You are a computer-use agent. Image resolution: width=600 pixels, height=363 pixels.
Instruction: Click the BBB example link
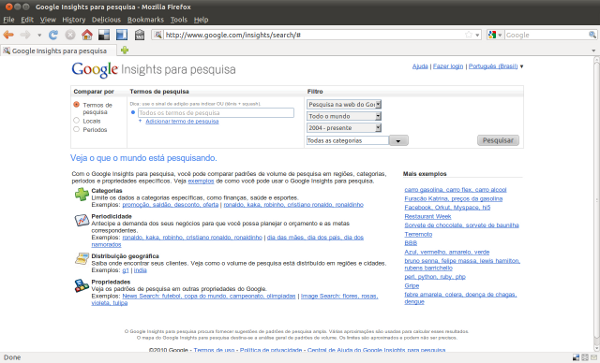(x=411, y=243)
